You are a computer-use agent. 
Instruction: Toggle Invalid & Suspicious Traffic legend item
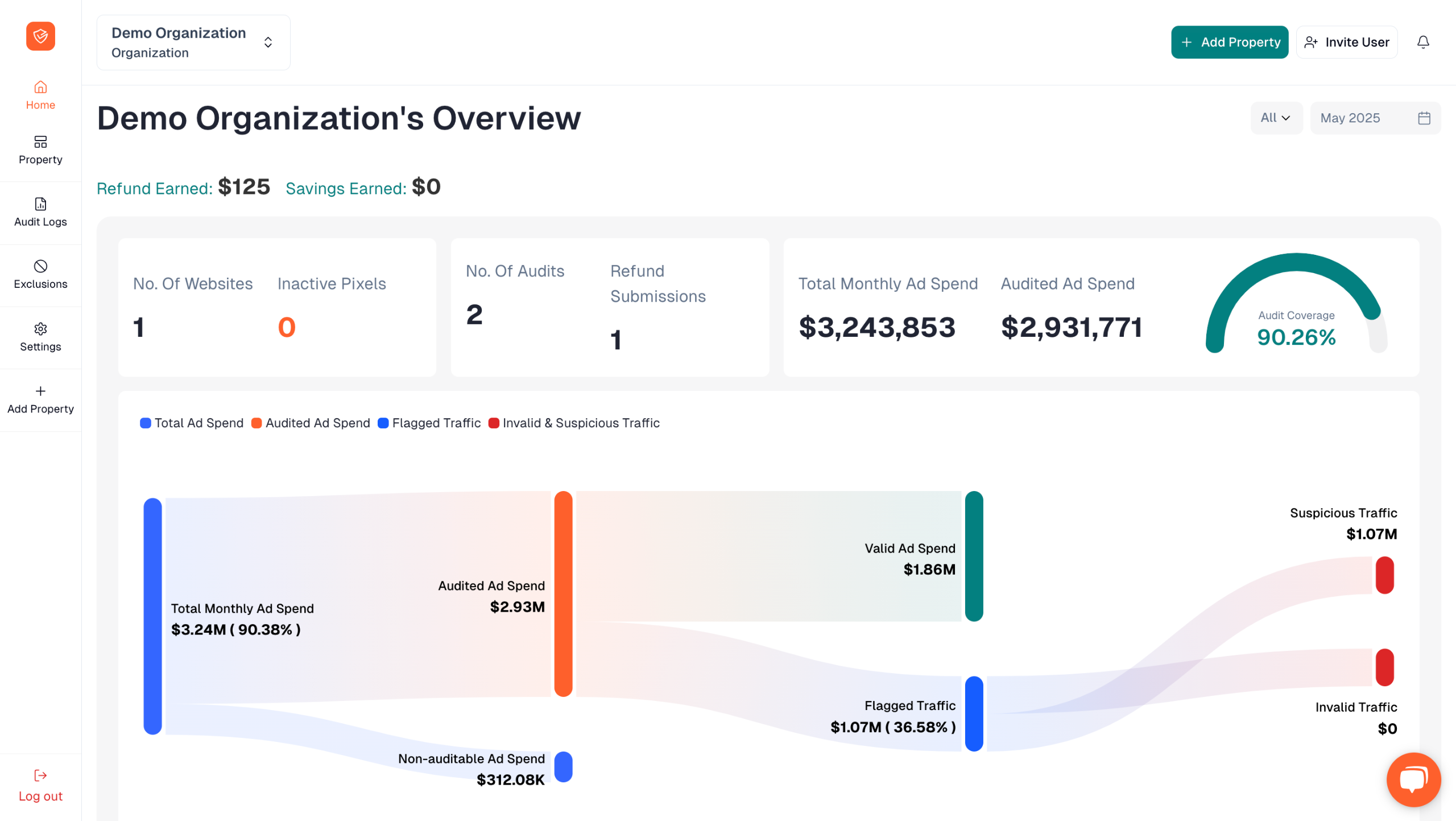[x=574, y=423]
